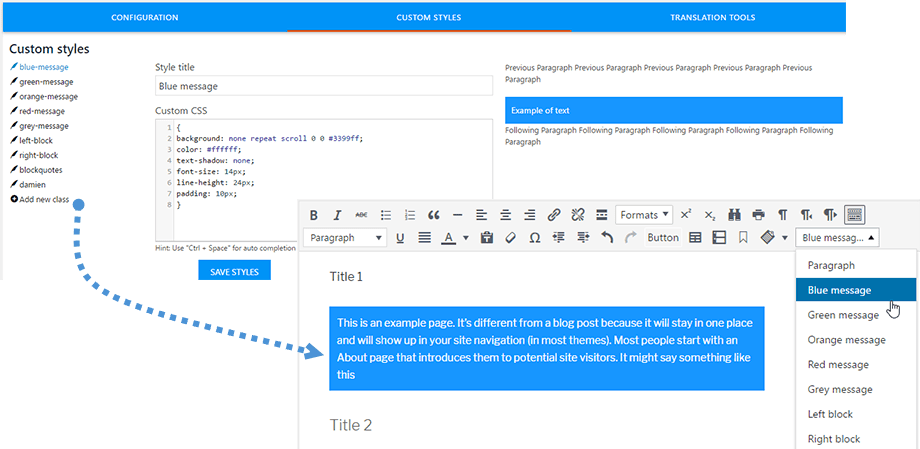Toggle the toolbar kitchen sink icon
The height and width of the screenshot is (449, 920).
click(854, 215)
